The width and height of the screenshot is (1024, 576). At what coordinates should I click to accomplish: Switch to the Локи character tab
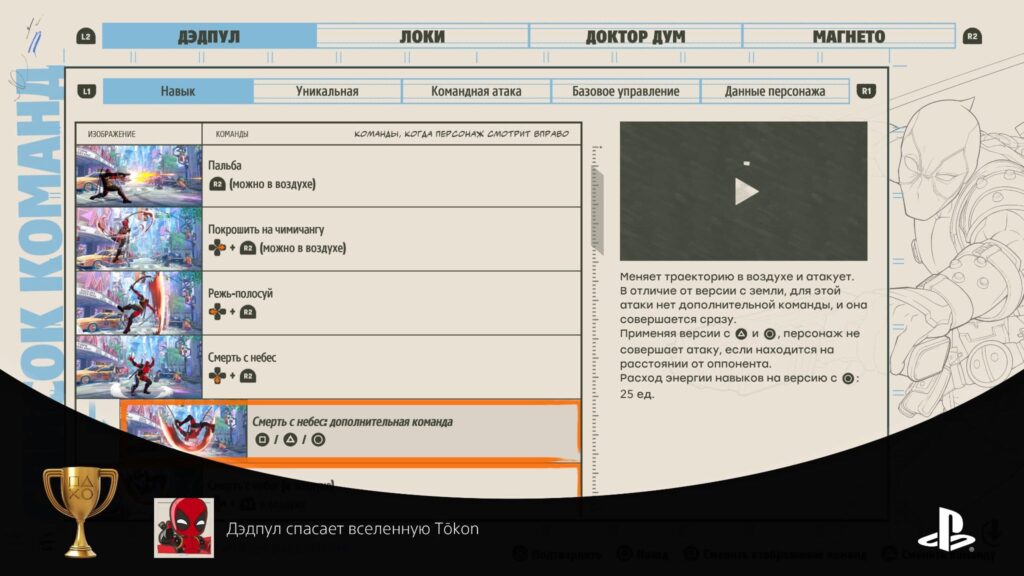pos(423,37)
